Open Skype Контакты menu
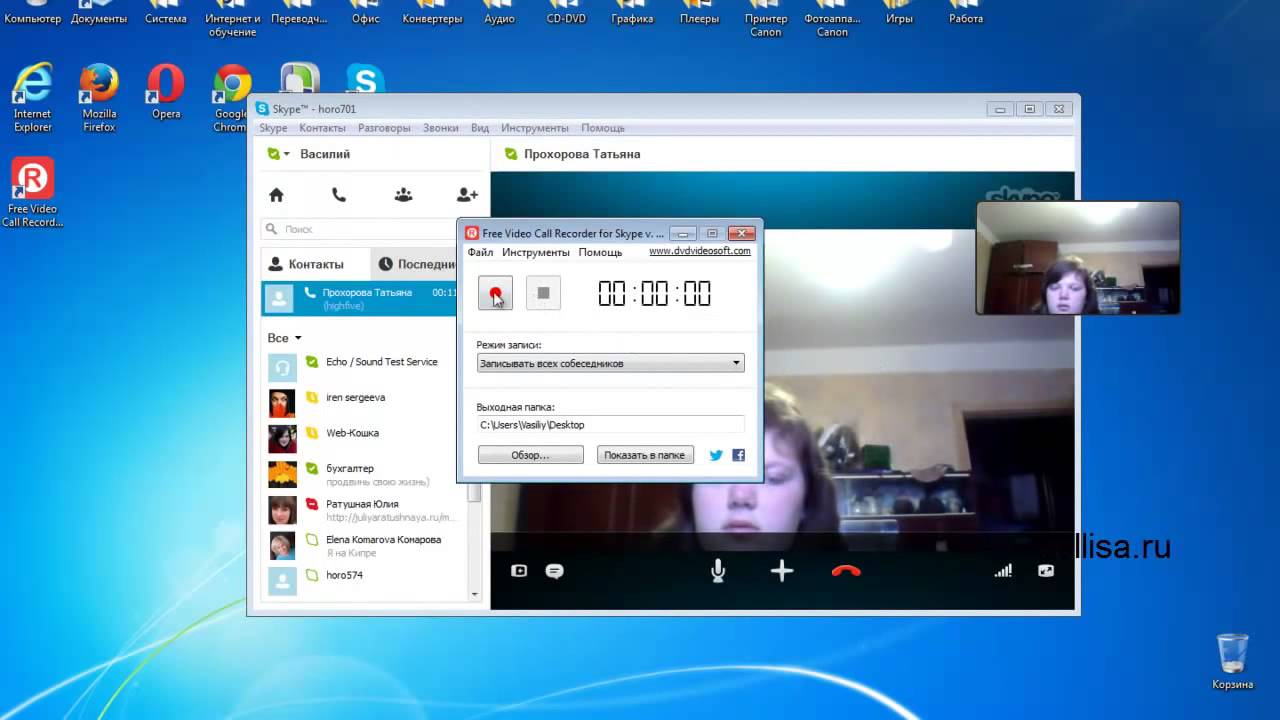Screen dimensions: 1280x720 pyautogui.click(x=322, y=128)
